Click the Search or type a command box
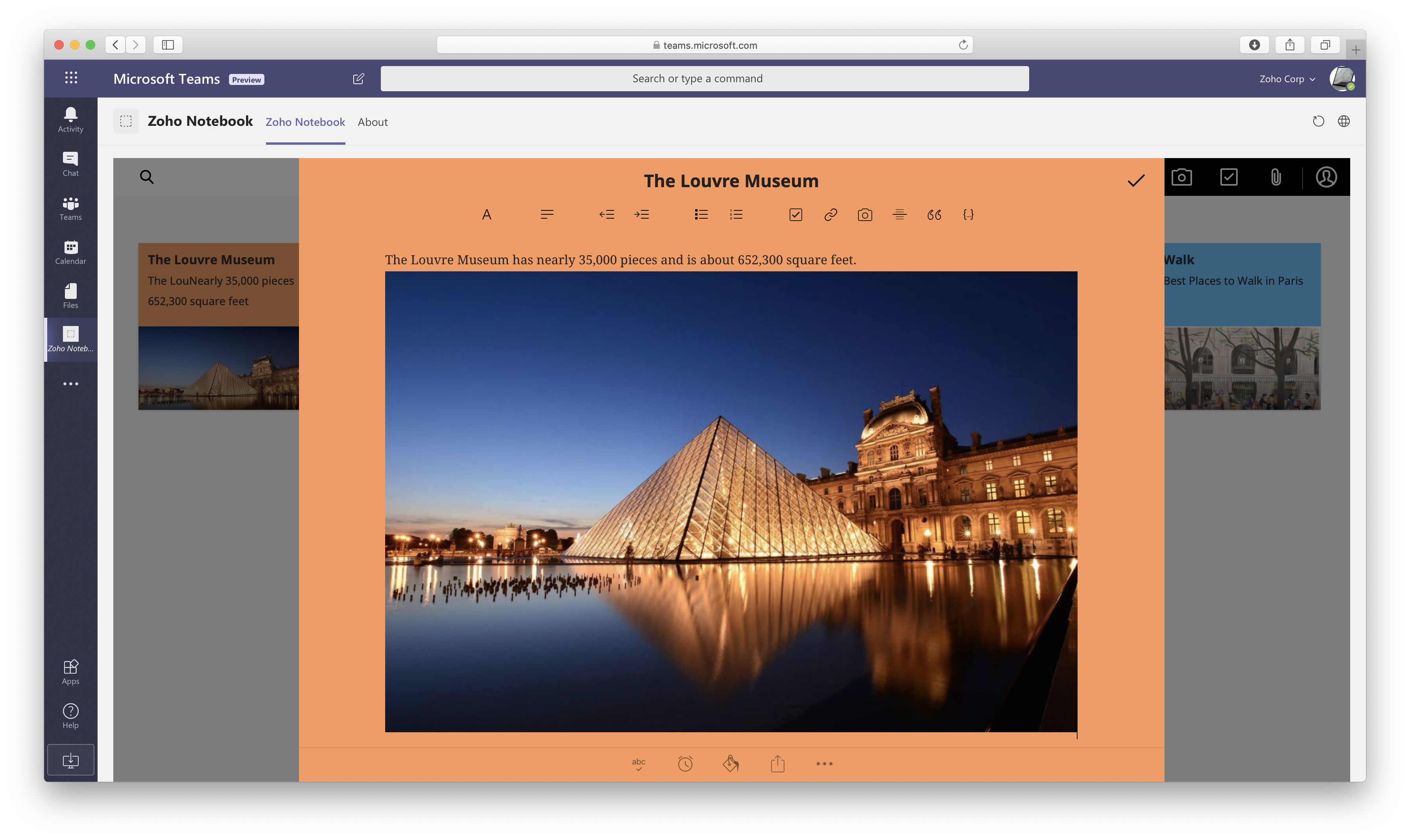Image resolution: width=1410 pixels, height=840 pixels. tap(704, 79)
